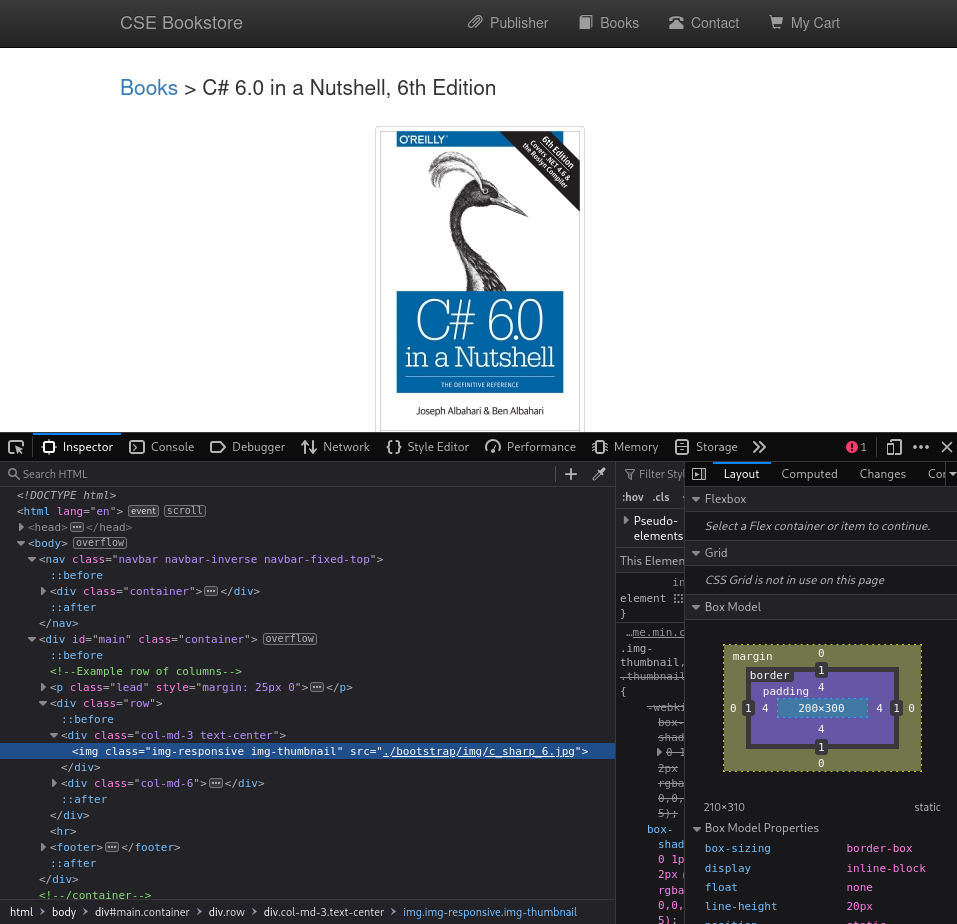Toggle the three-pane inspector sidebar icon

[699, 474]
